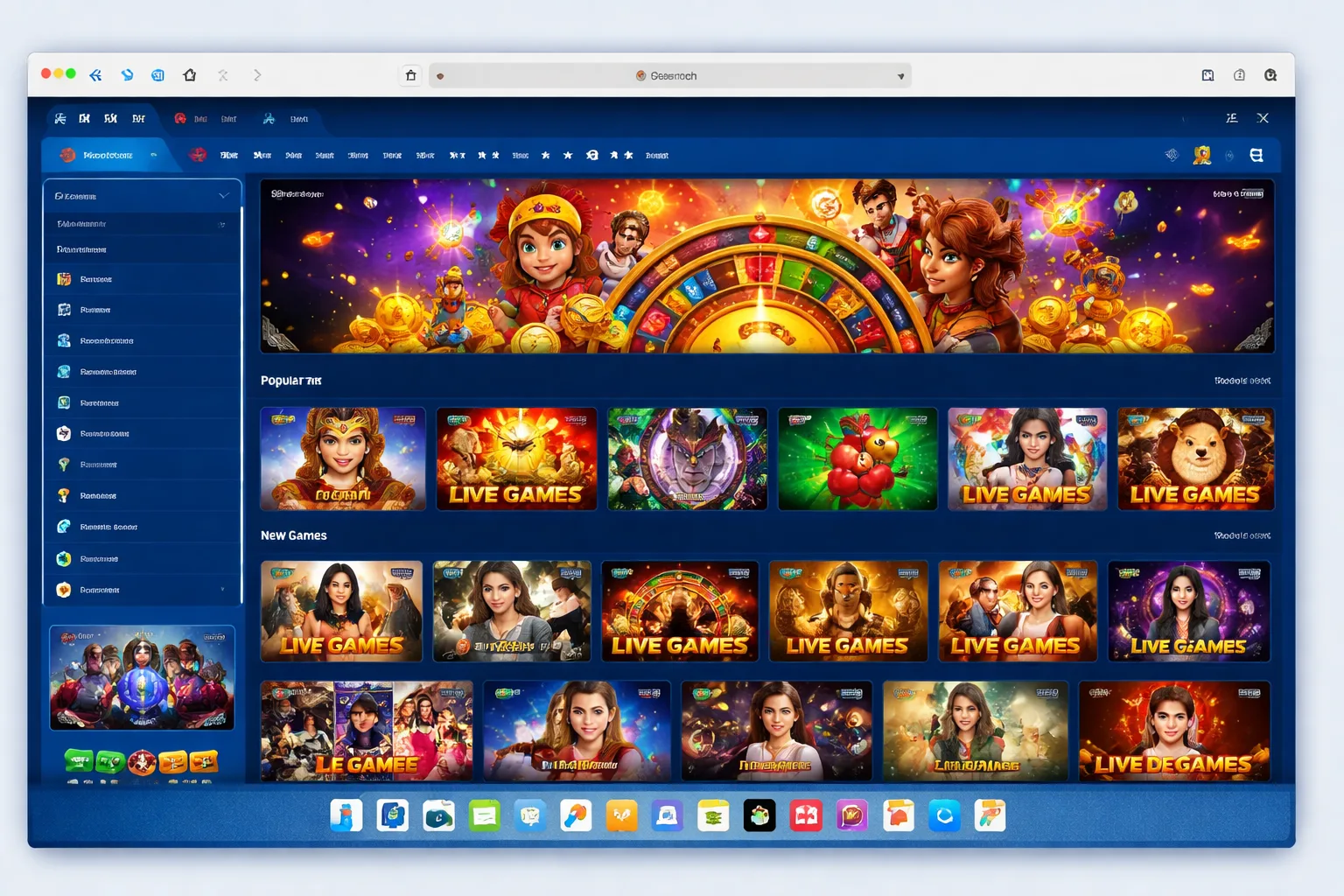Launch the purple dock app icon

coord(852,815)
